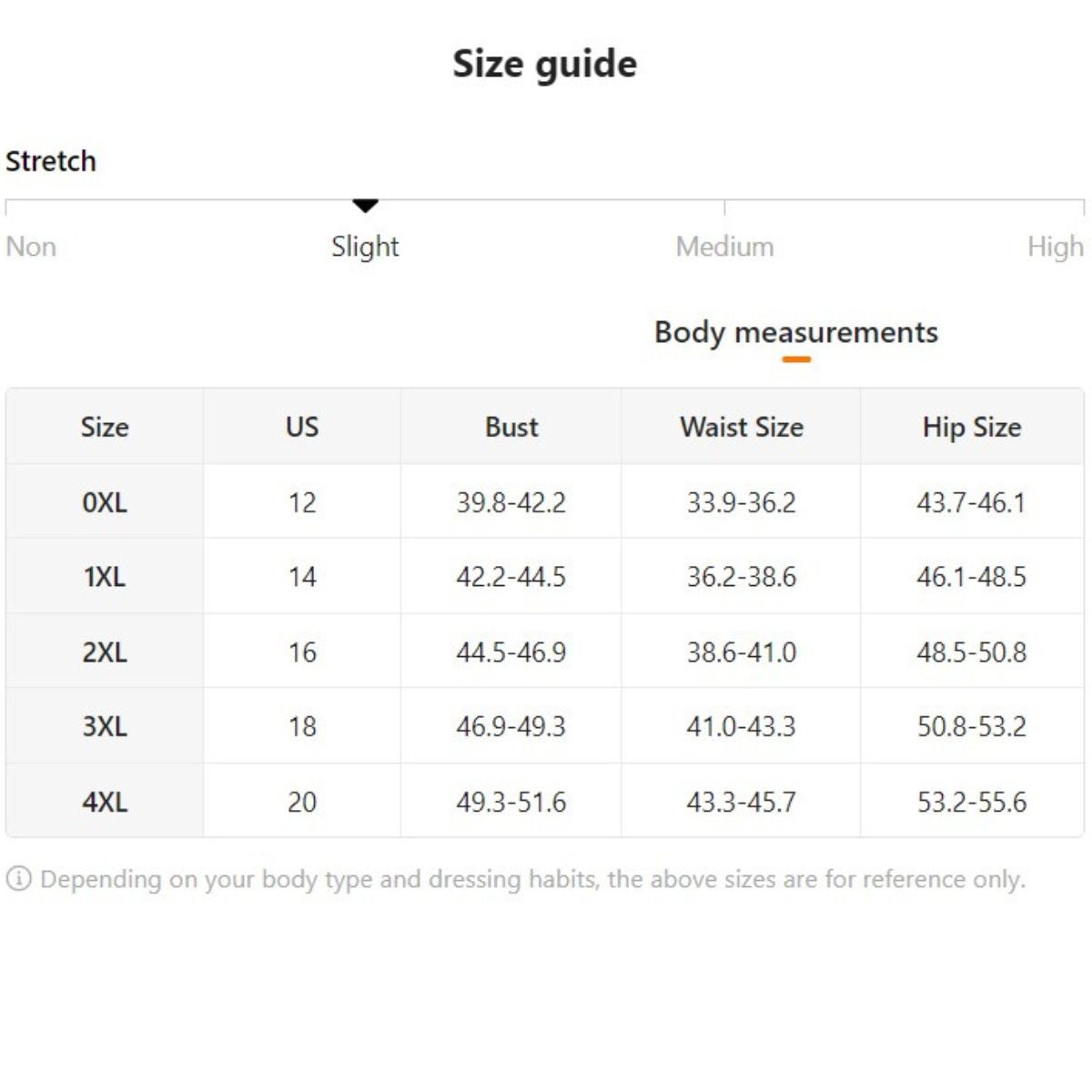Click the Bust column header

coord(511,427)
